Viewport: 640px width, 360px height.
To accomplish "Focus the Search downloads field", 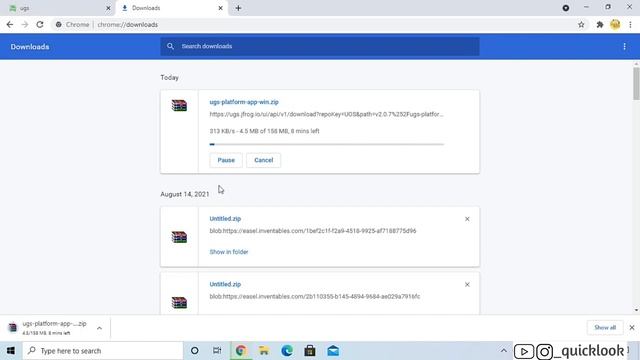I will click(x=320, y=46).
